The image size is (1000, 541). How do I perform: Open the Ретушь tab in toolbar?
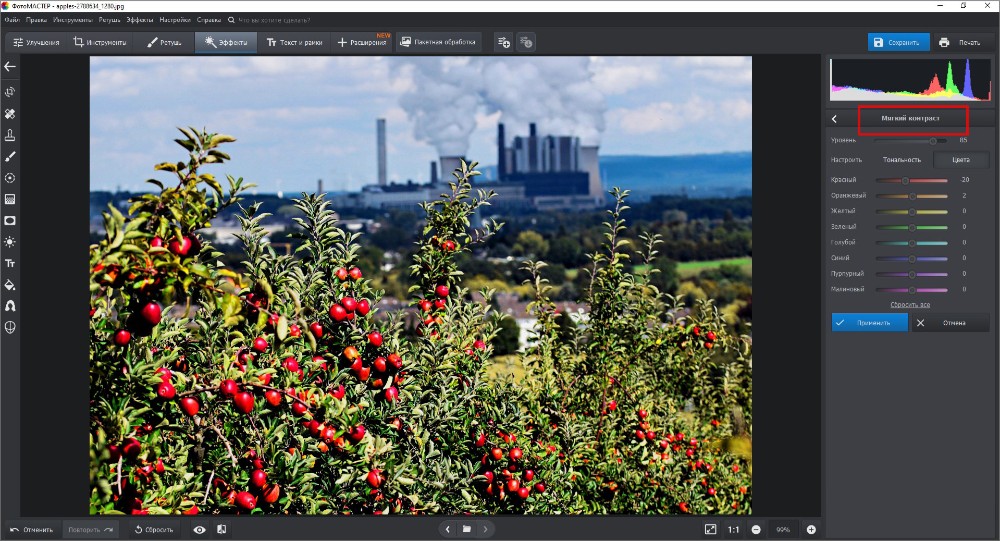(164, 42)
